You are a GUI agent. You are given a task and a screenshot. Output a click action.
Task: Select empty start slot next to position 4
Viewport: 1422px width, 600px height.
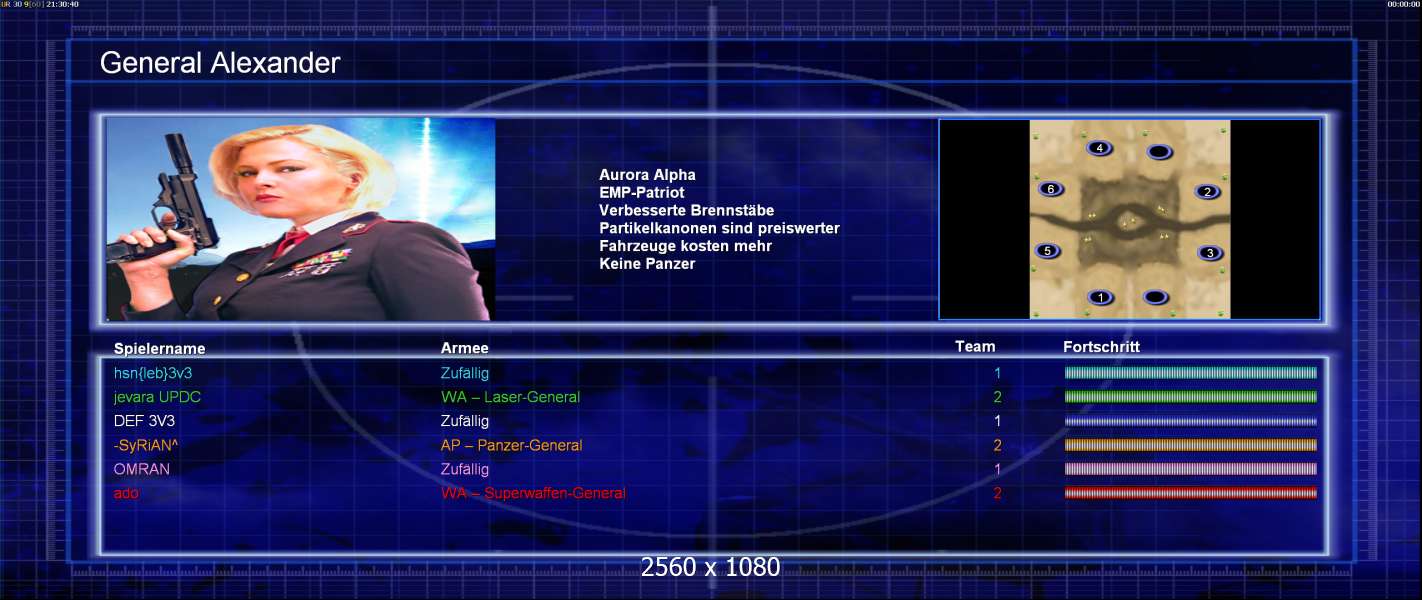click(x=1159, y=151)
